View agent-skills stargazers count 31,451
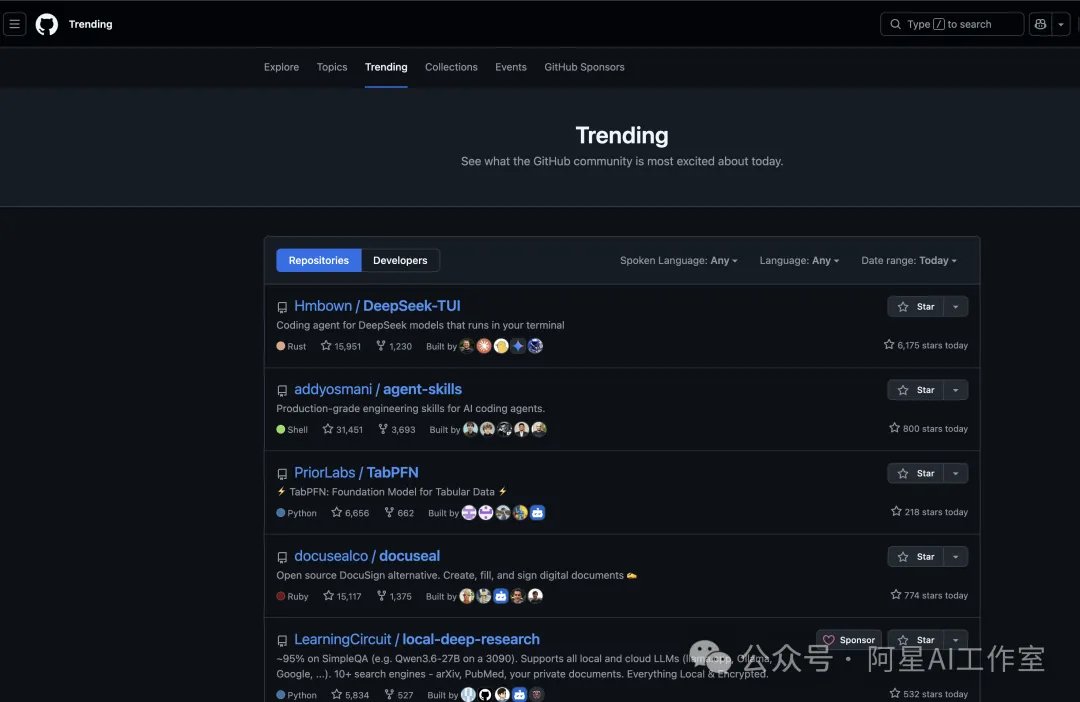 click(342, 429)
